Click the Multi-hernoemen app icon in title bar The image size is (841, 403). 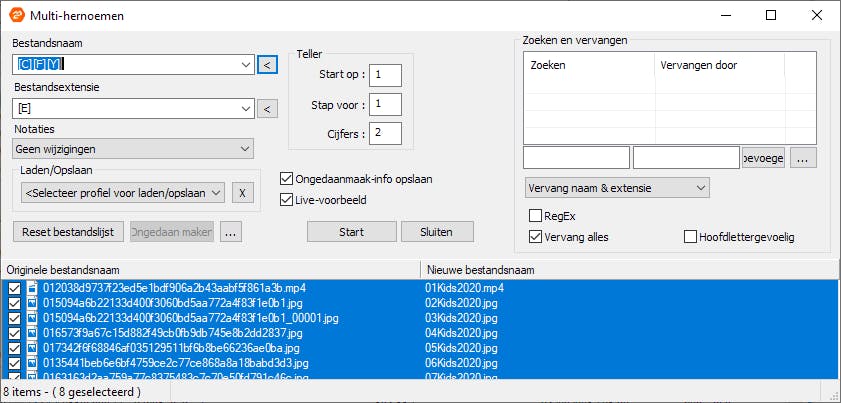(x=17, y=16)
